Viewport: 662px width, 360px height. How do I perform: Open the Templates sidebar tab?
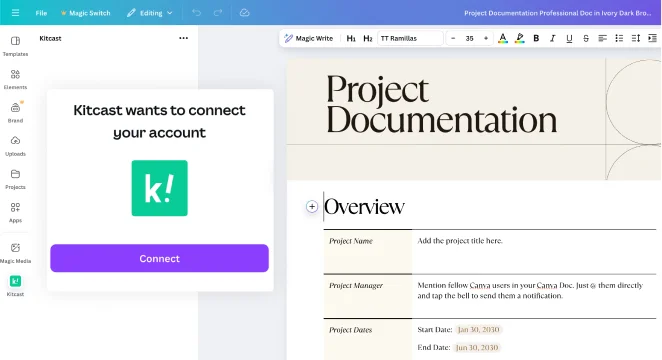[15, 46]
